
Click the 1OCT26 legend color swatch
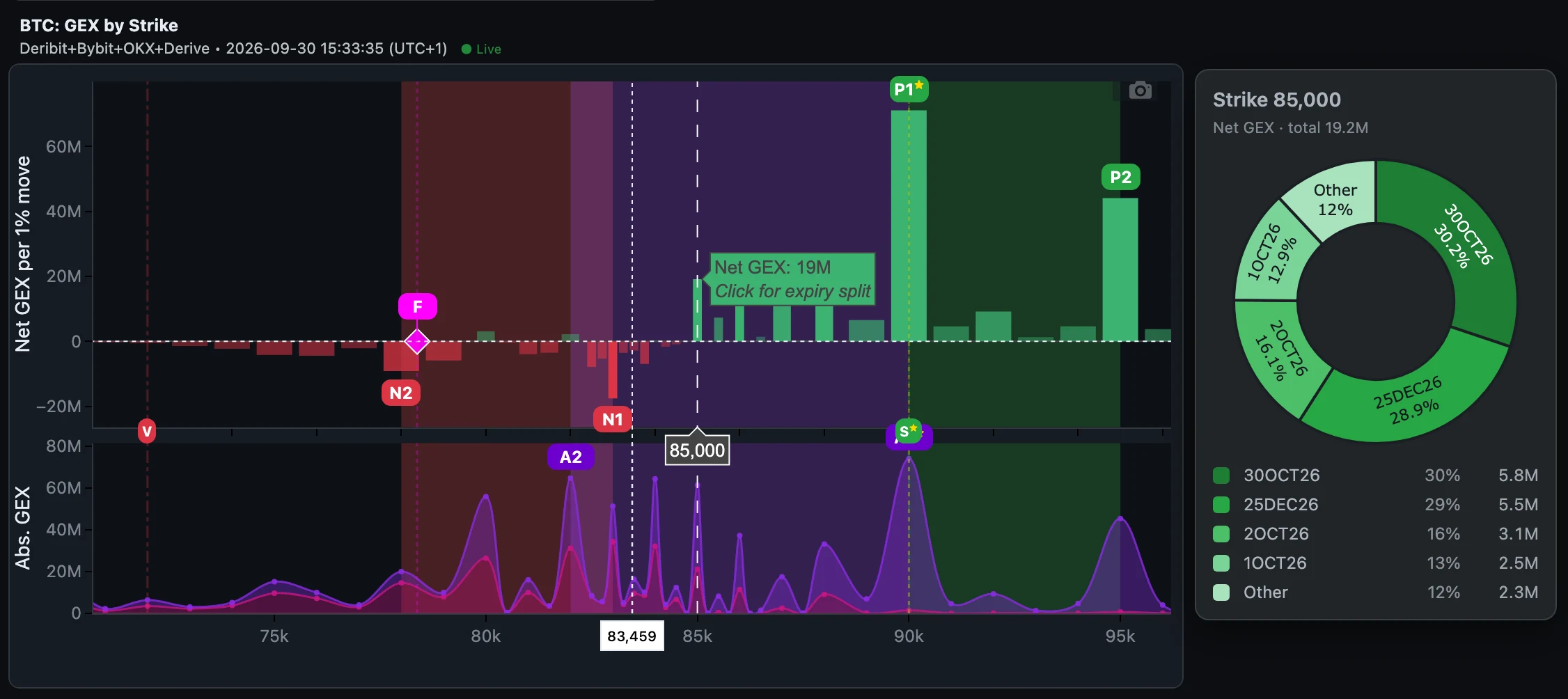tap(1221, 563)
